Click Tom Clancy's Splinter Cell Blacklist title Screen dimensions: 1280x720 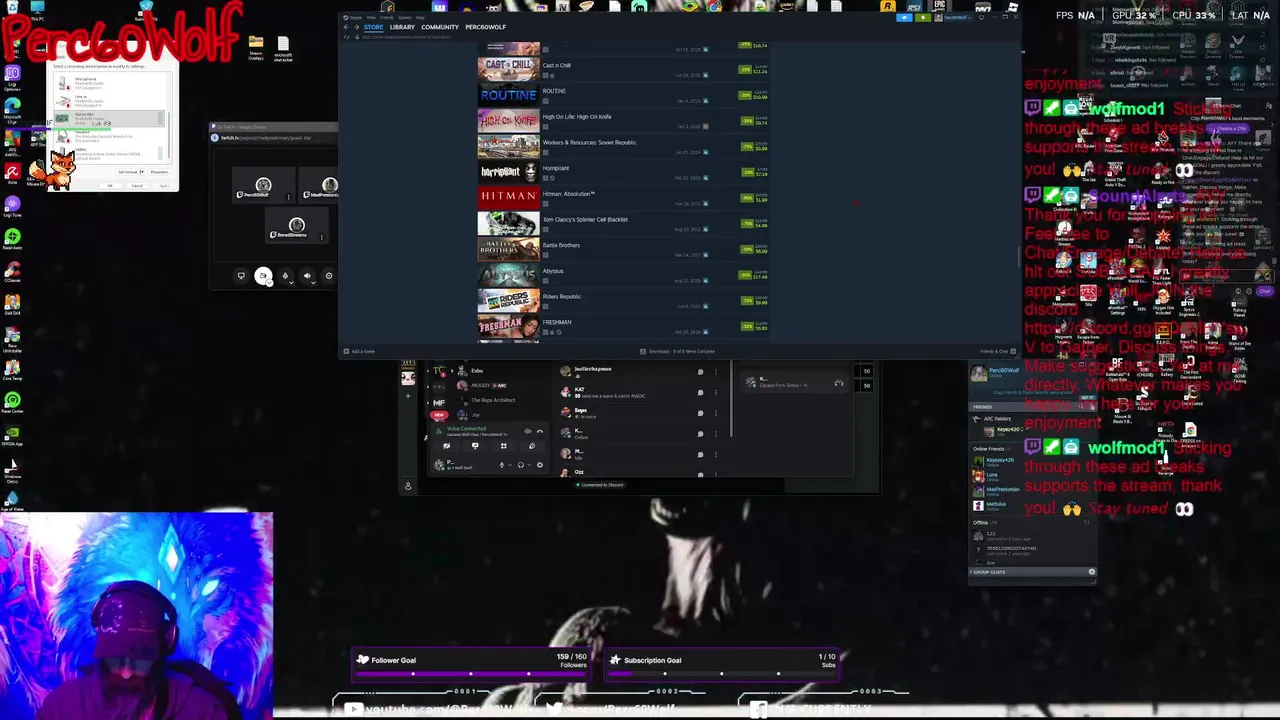click(x=585, y=220)
